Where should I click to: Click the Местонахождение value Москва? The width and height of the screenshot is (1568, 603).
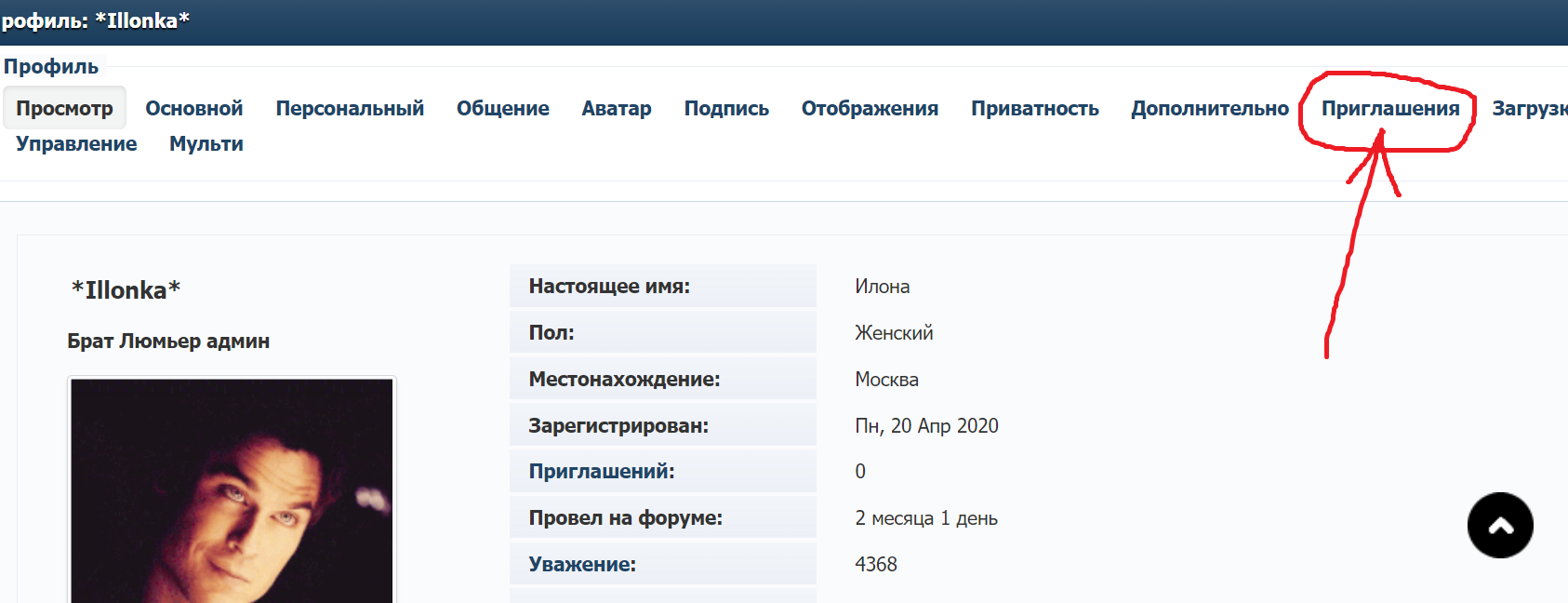click(x=886, y=380)
